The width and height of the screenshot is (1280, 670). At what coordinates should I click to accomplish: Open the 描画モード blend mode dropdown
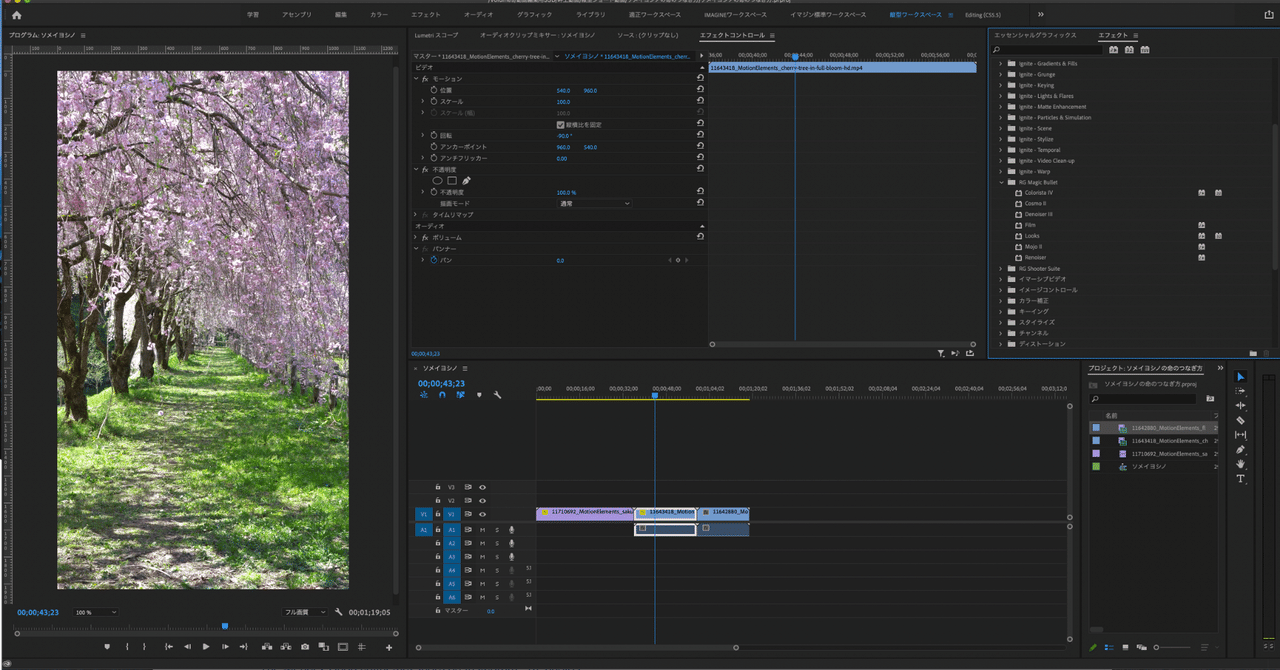594,203
